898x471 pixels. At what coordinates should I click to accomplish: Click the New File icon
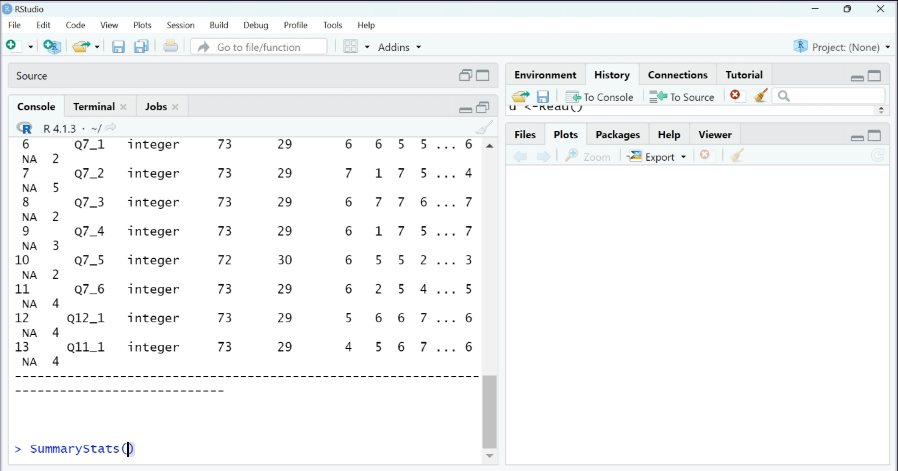tap(12, 46)
